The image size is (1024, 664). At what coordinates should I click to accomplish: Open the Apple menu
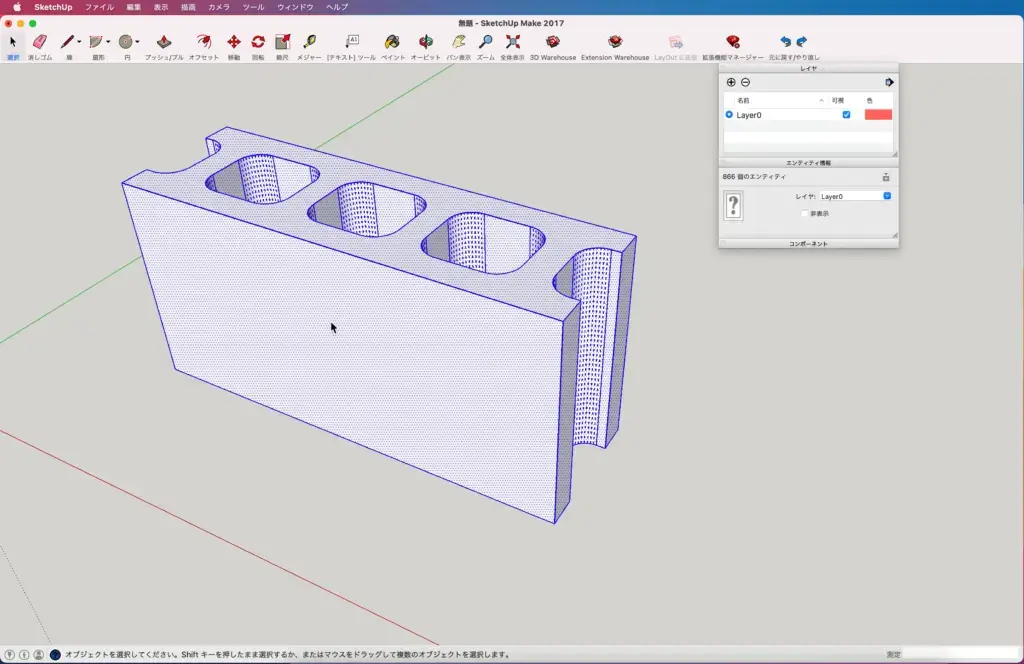(x=17, y=7)
